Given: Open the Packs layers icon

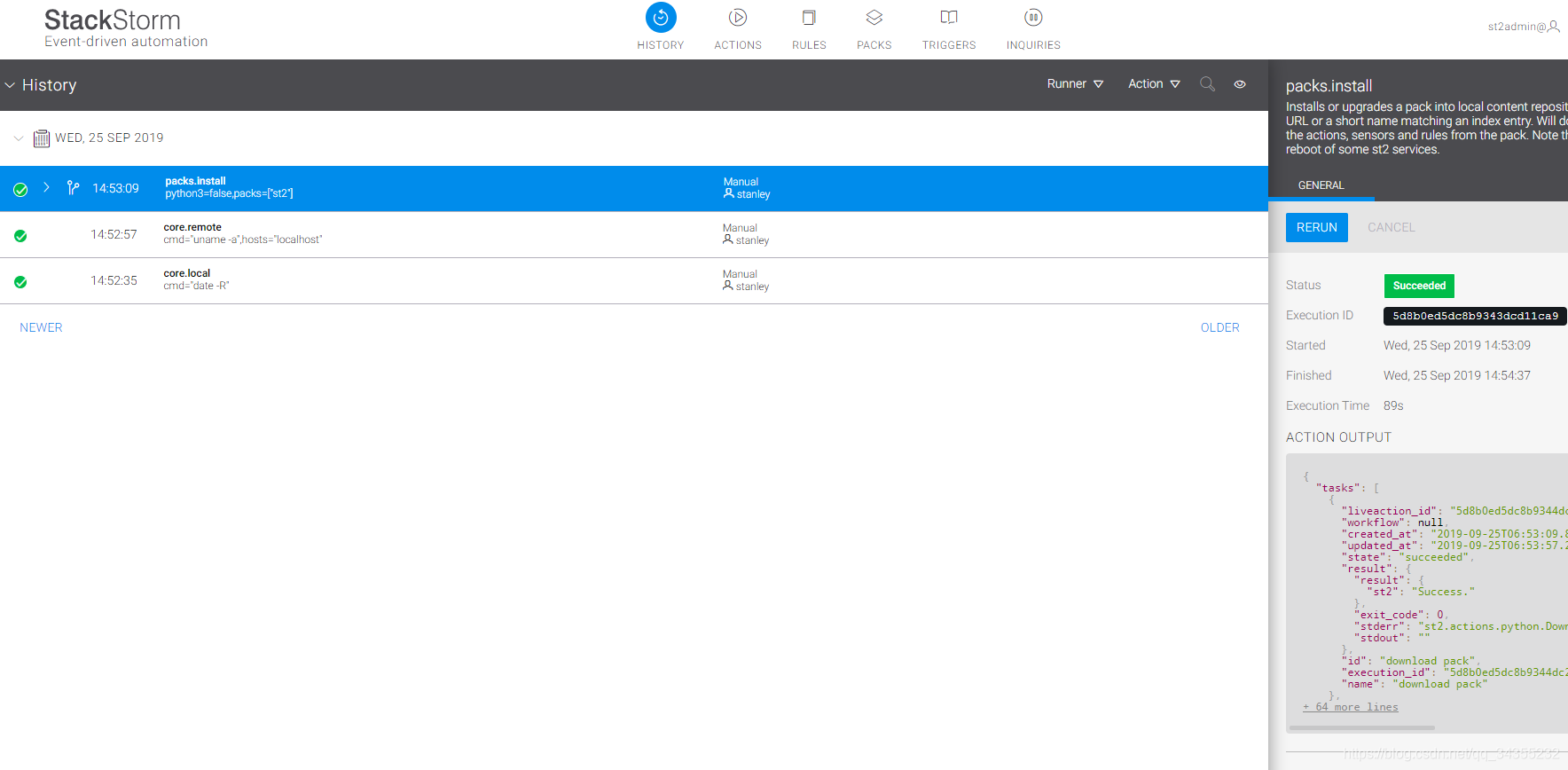Looking at the screenshot, I should coord(874,18).
